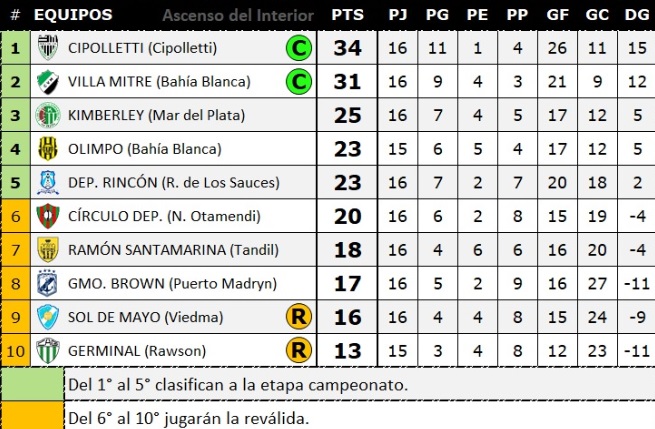Click the green legend color box
Image resolution: width=655 pixels, height=429 pixels.
tap(33, 384)
